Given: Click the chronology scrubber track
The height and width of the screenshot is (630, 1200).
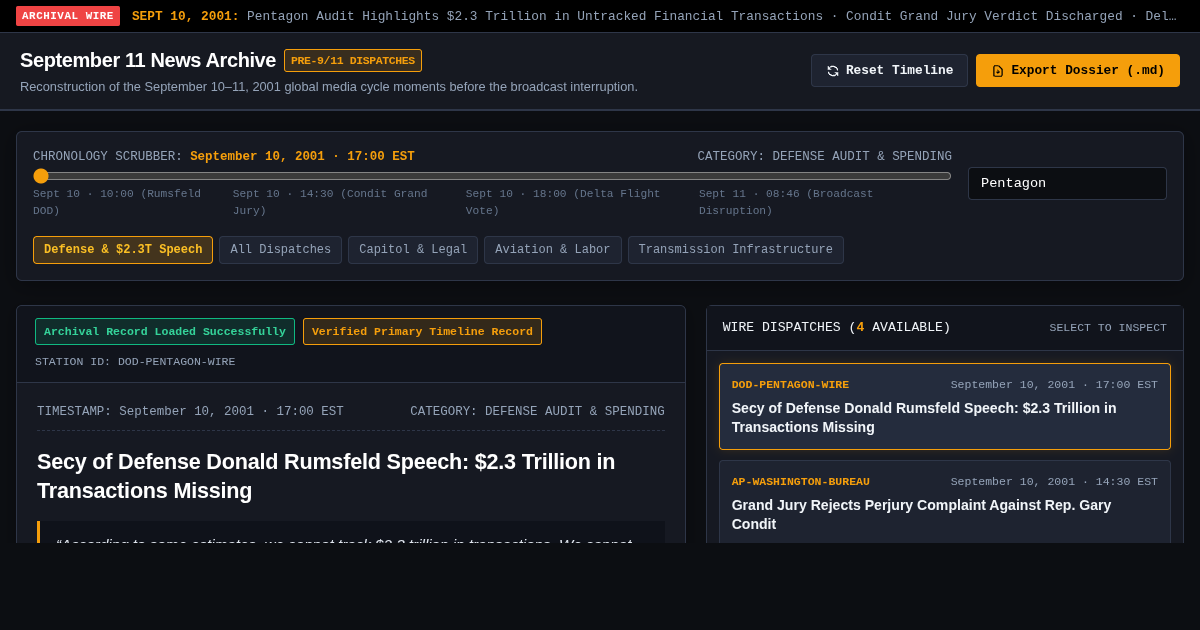Looking at the screenshot, I should tap(493, 176).
